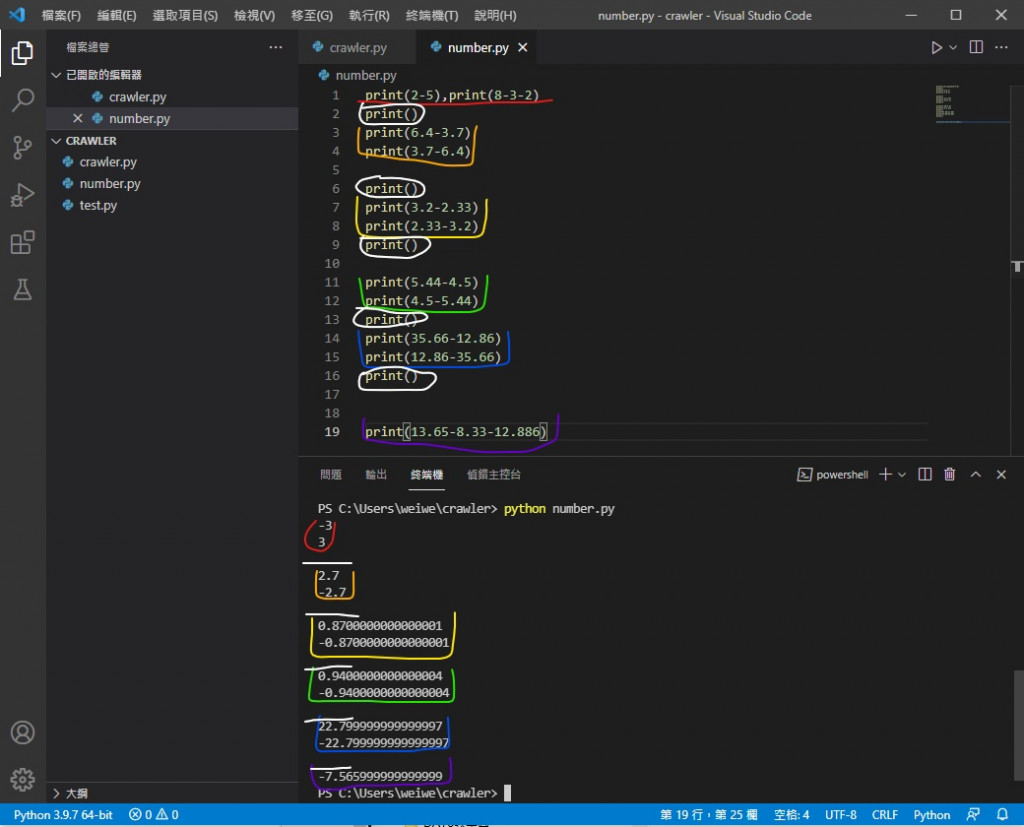Select number.py in open editors list
This screenshot has height=827, width=1024.
click(x=139, y=118)
